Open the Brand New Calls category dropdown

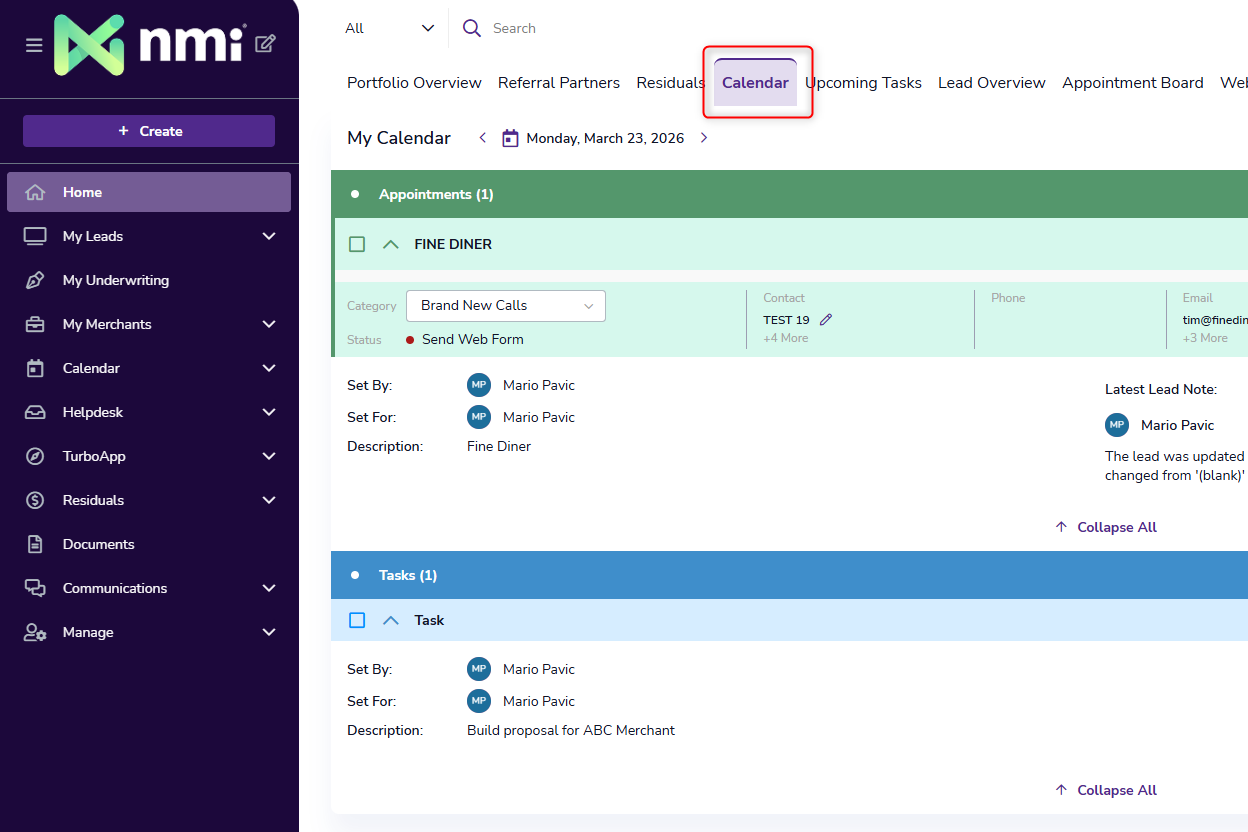pos(505,306)
